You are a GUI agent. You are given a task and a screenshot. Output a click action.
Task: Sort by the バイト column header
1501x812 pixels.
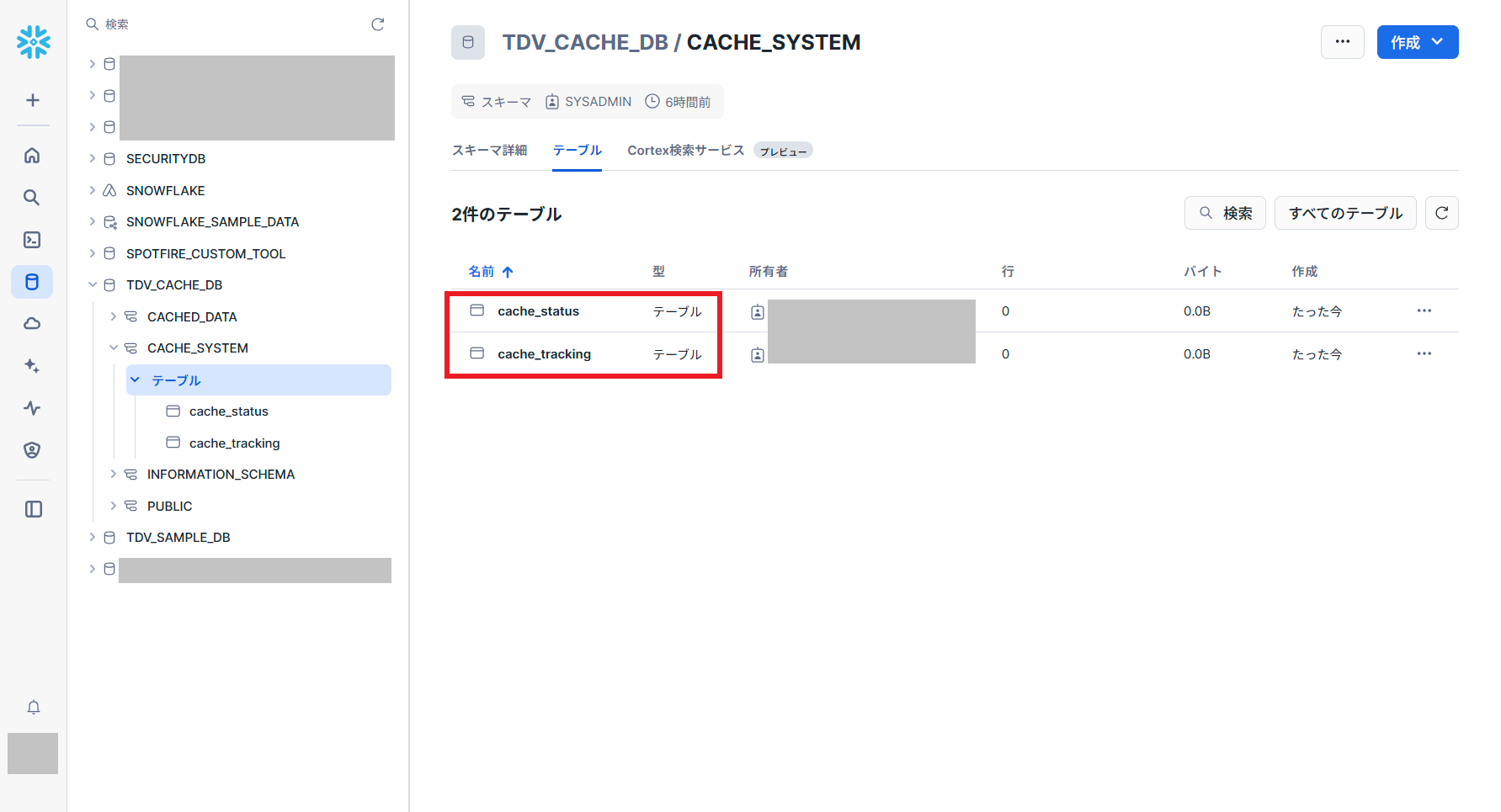[x=1202, y=271]
